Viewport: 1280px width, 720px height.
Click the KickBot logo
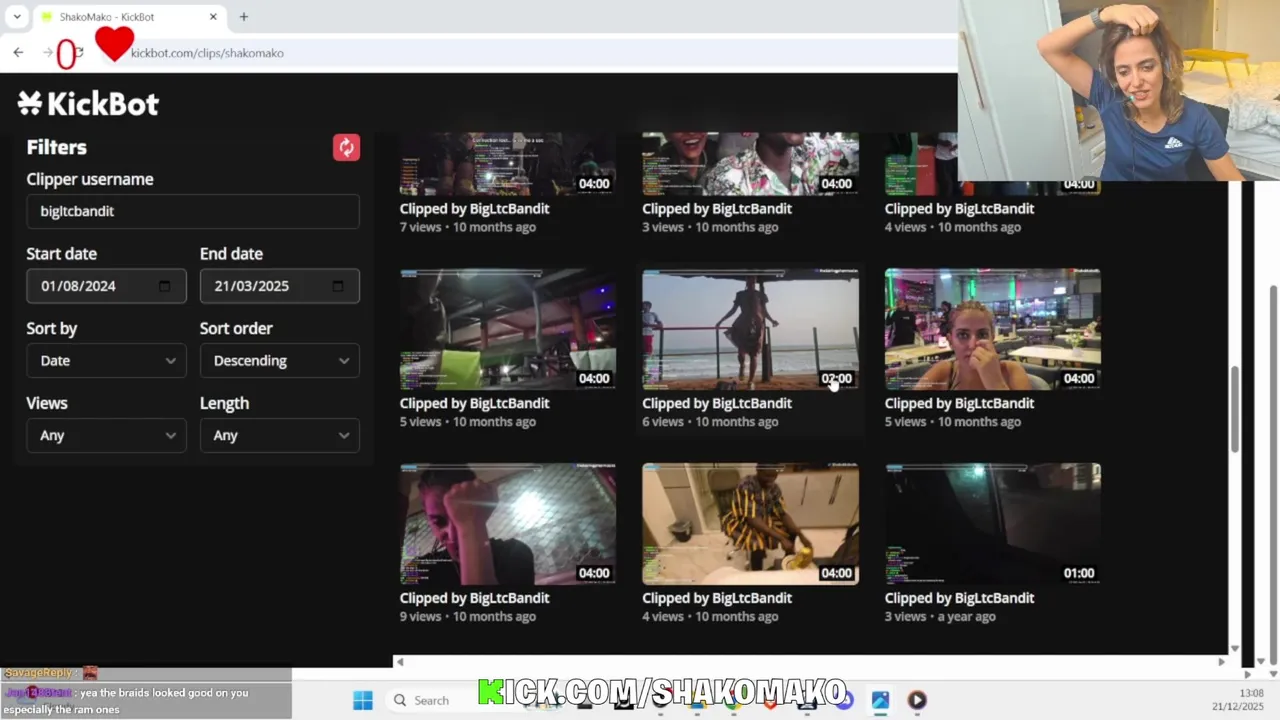click(x=88, y=103)
